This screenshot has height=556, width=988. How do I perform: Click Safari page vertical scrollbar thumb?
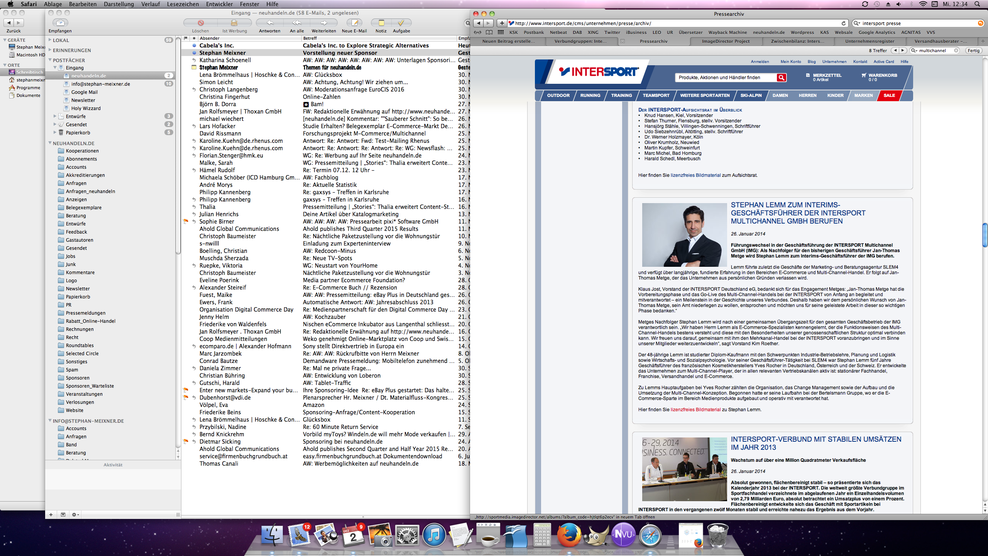tap(984, 236)
